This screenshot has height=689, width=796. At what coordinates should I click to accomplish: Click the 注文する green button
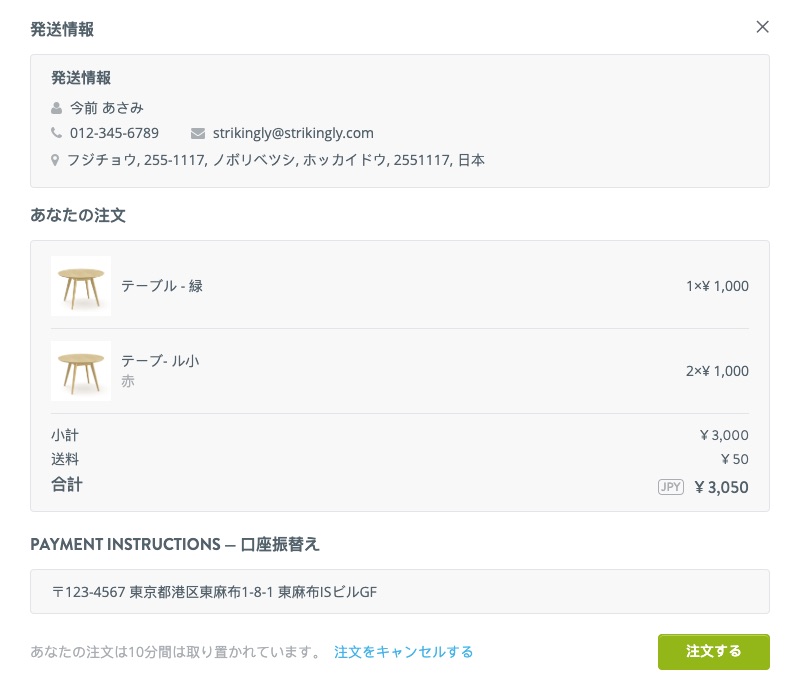tap(713, 651)
